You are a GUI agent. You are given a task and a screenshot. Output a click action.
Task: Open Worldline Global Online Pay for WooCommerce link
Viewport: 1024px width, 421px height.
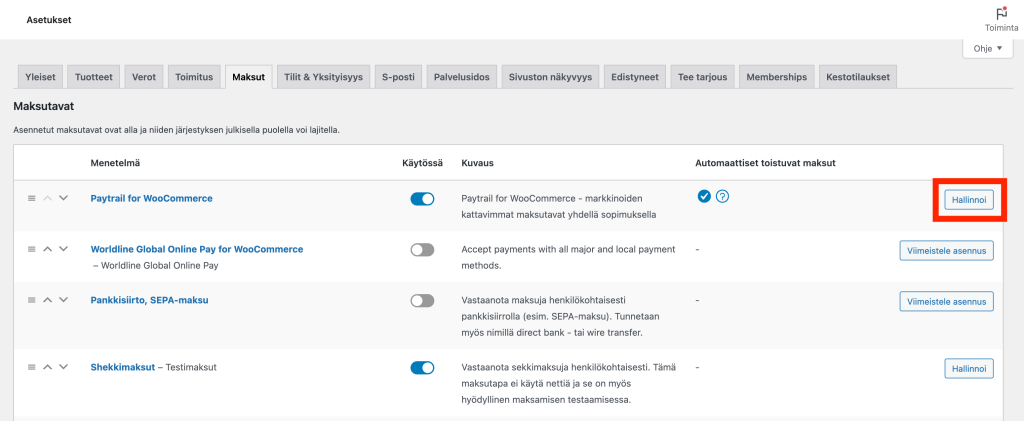197,249
